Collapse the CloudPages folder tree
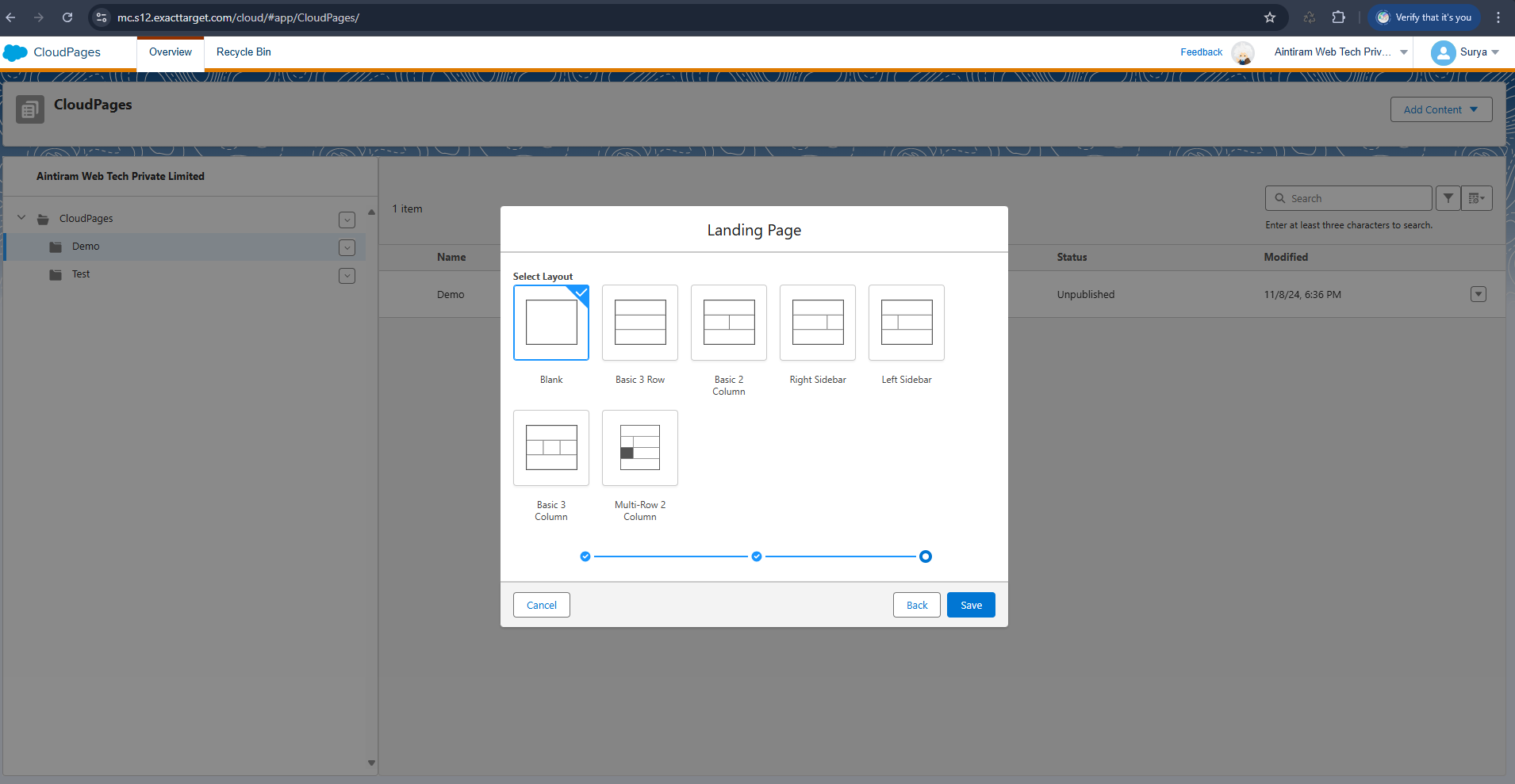The height and width of the screenshot is (784, 1515). [21, 218]
